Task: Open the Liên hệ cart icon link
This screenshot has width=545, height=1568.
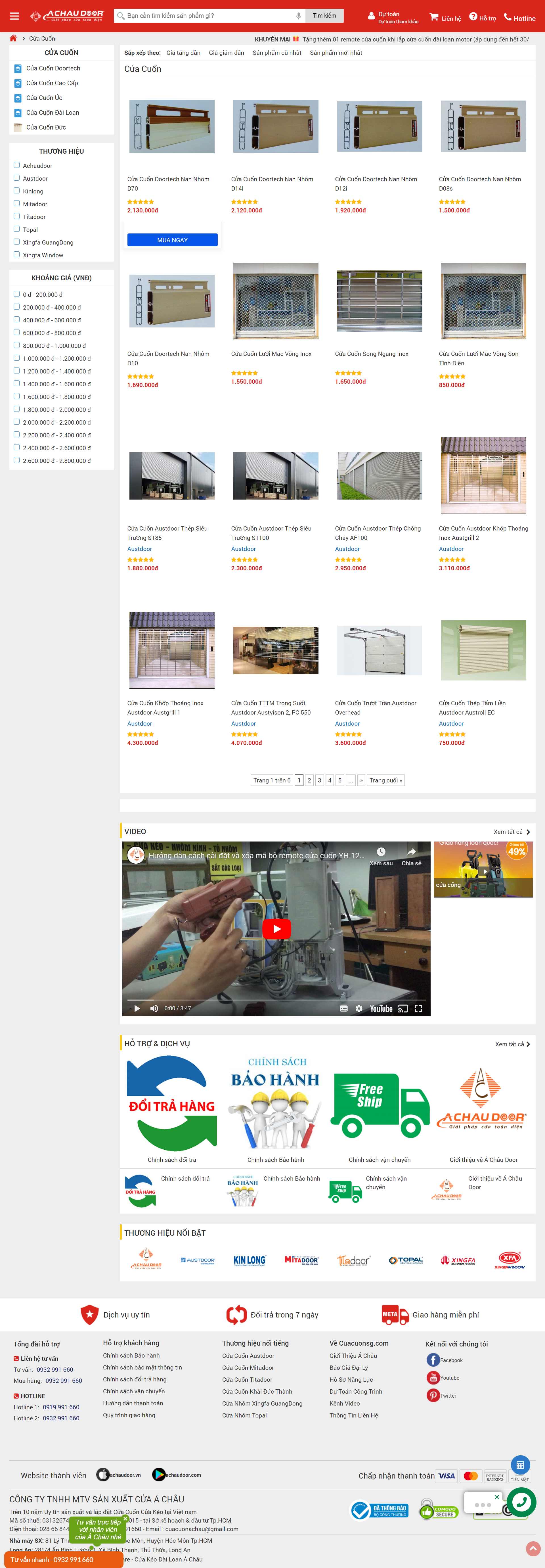Action: (434, 17)
